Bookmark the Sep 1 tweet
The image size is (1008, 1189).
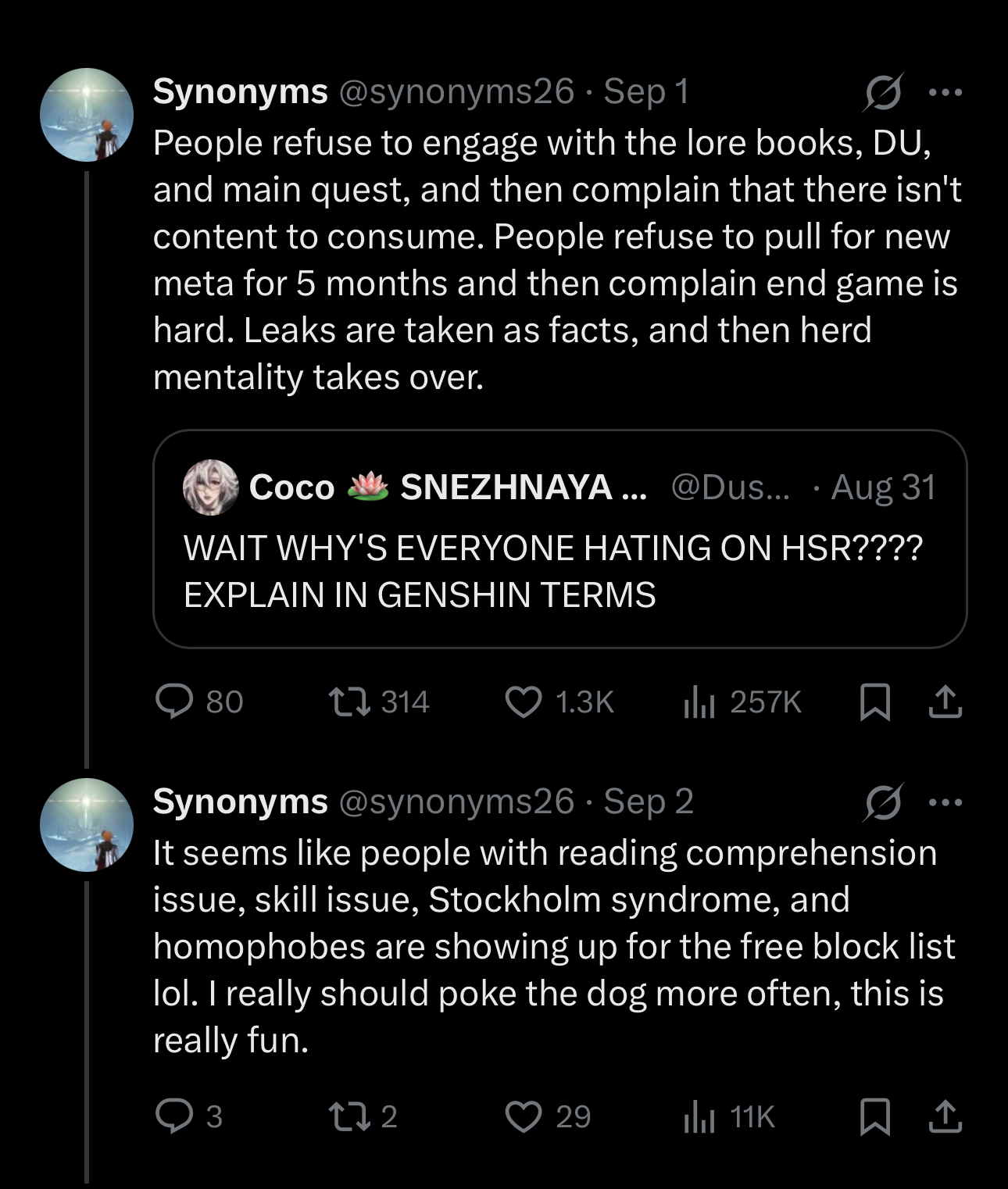[874, 701]
